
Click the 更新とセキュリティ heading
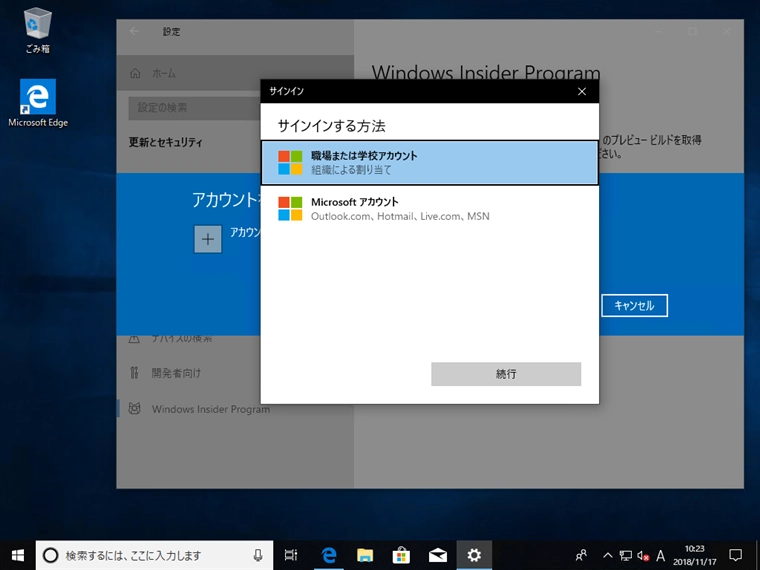pyautogui.click(x=165, y=142)
